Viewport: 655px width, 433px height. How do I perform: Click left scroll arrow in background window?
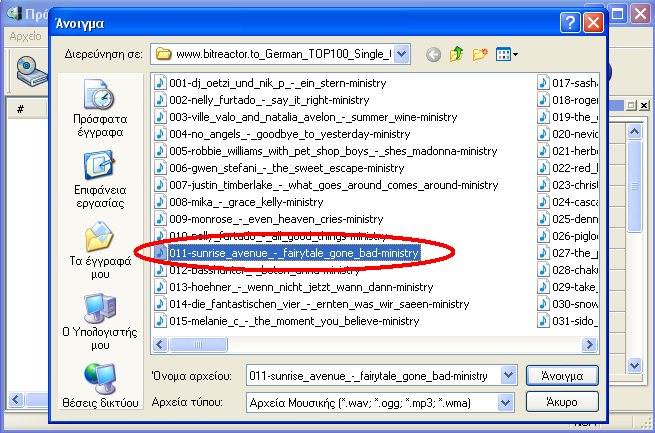(16, 400)
